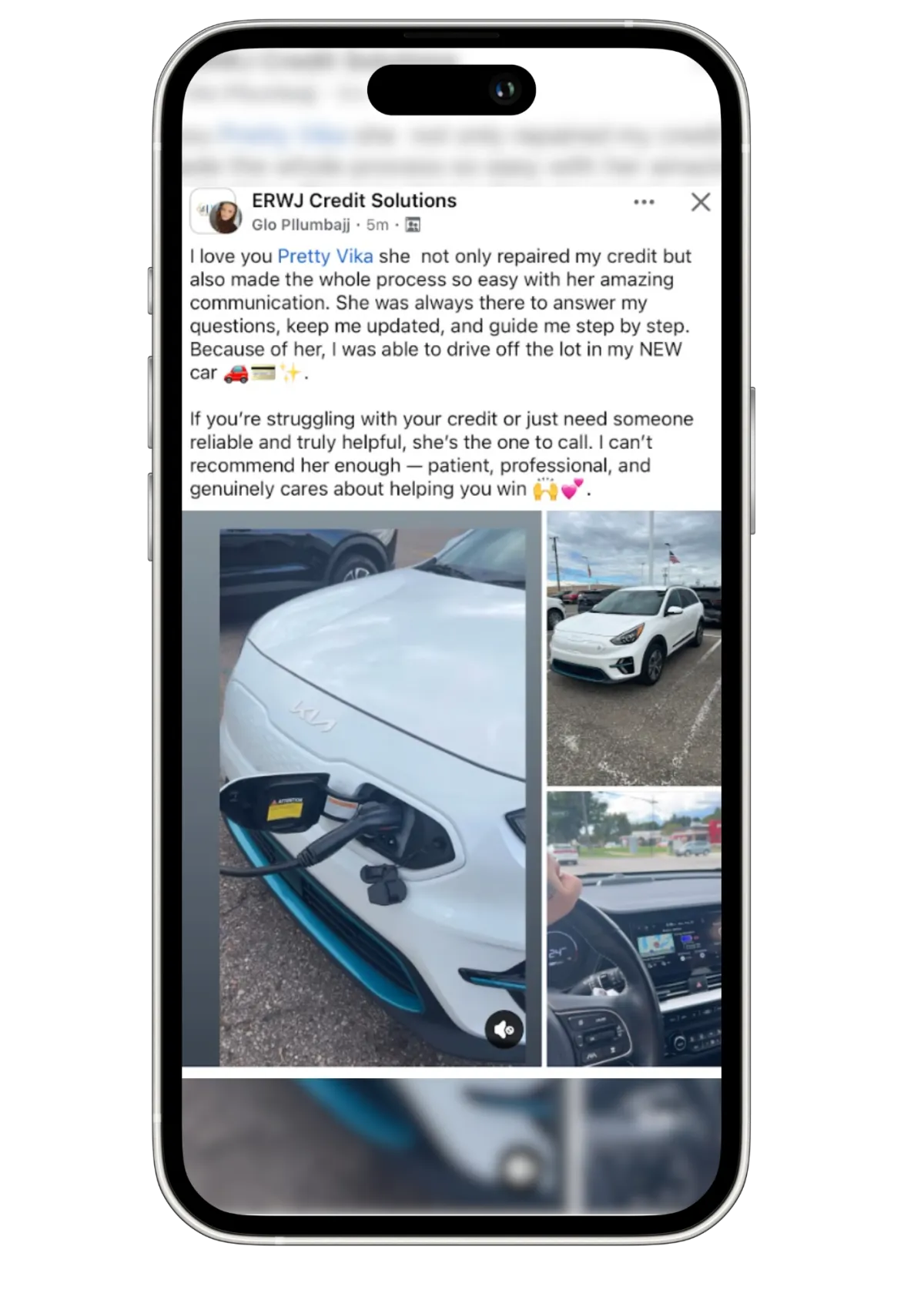The width and height of the screenshot is (924, 1307).
Task: Close the post with the X icon
Action: pyautogui.click(x=701, y=202)
